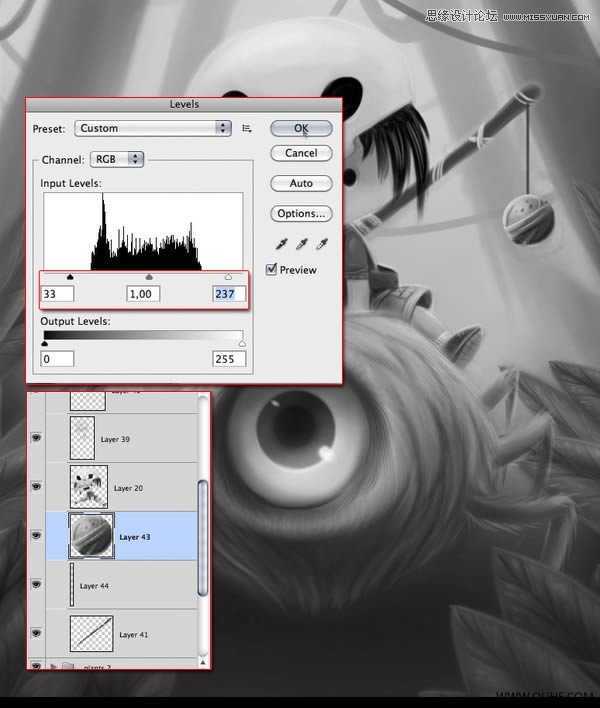Viewport: 600px width, 708px height.
Task: Focus the input highlight field showing 237
Action: tap(229, 294)
